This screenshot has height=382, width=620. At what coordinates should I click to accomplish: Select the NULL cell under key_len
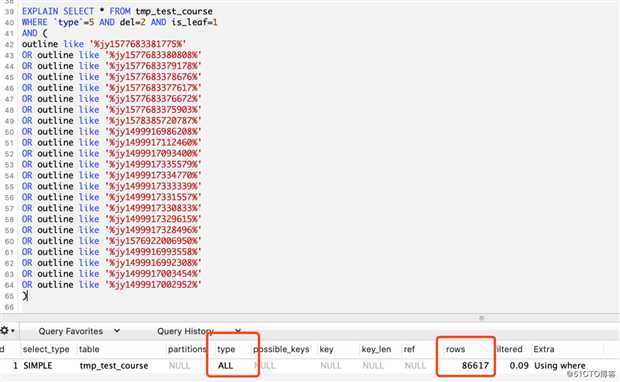(x=373, y=365)
